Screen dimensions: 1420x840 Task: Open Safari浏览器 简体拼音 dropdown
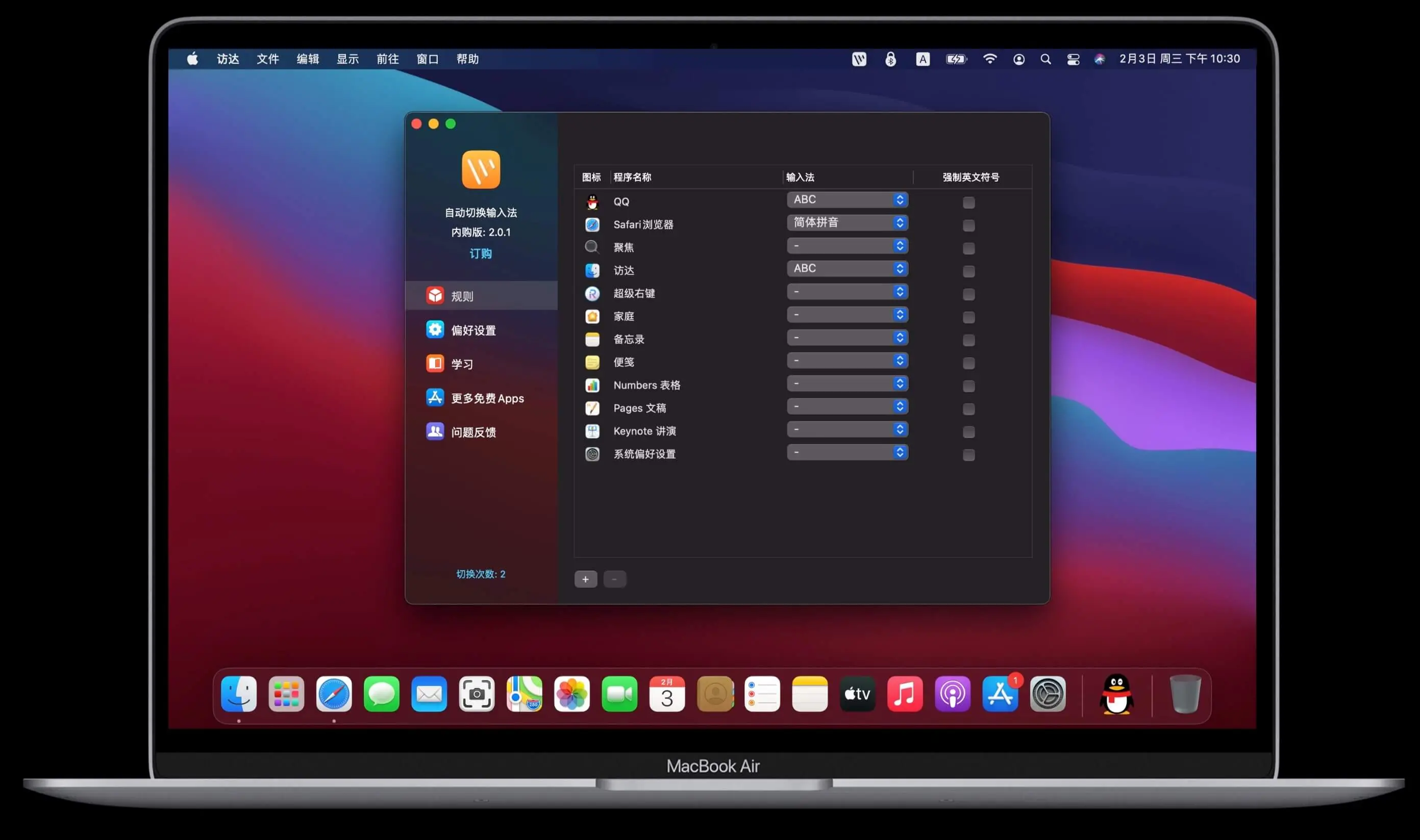(847, 222)
